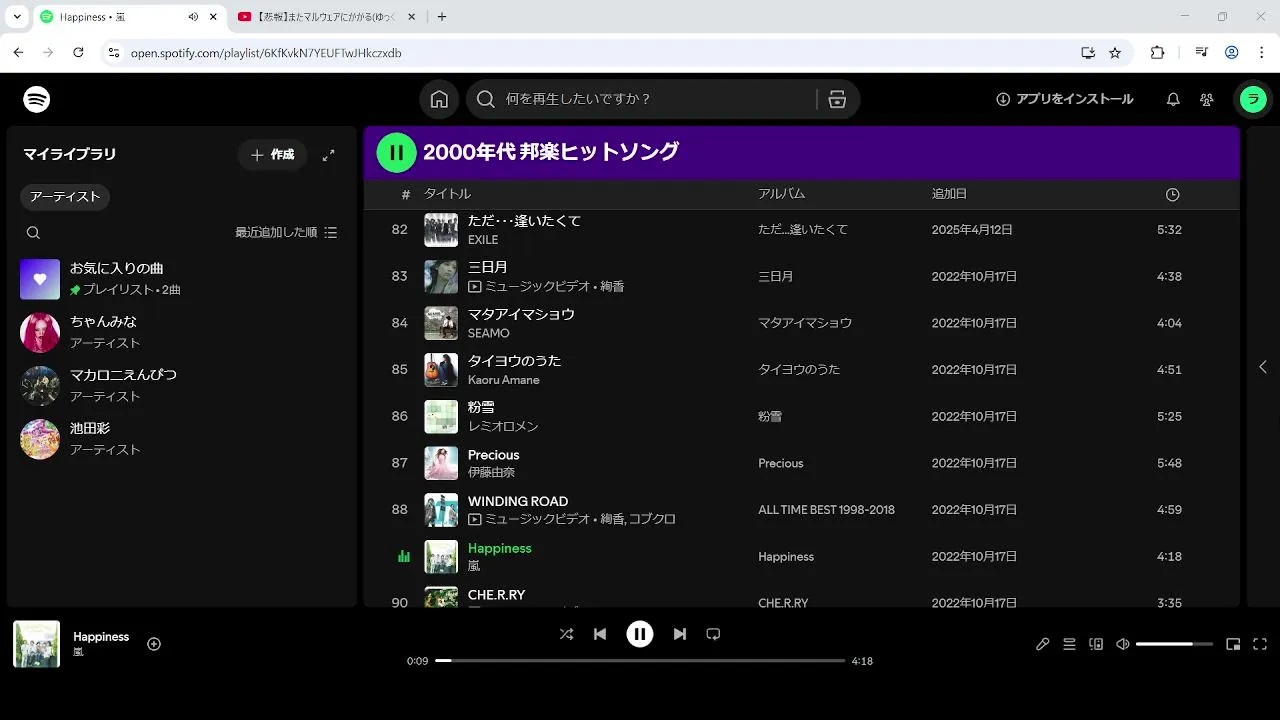Open notifications bell icon
The image size is (1280, 720).
tap(1173, 99)
